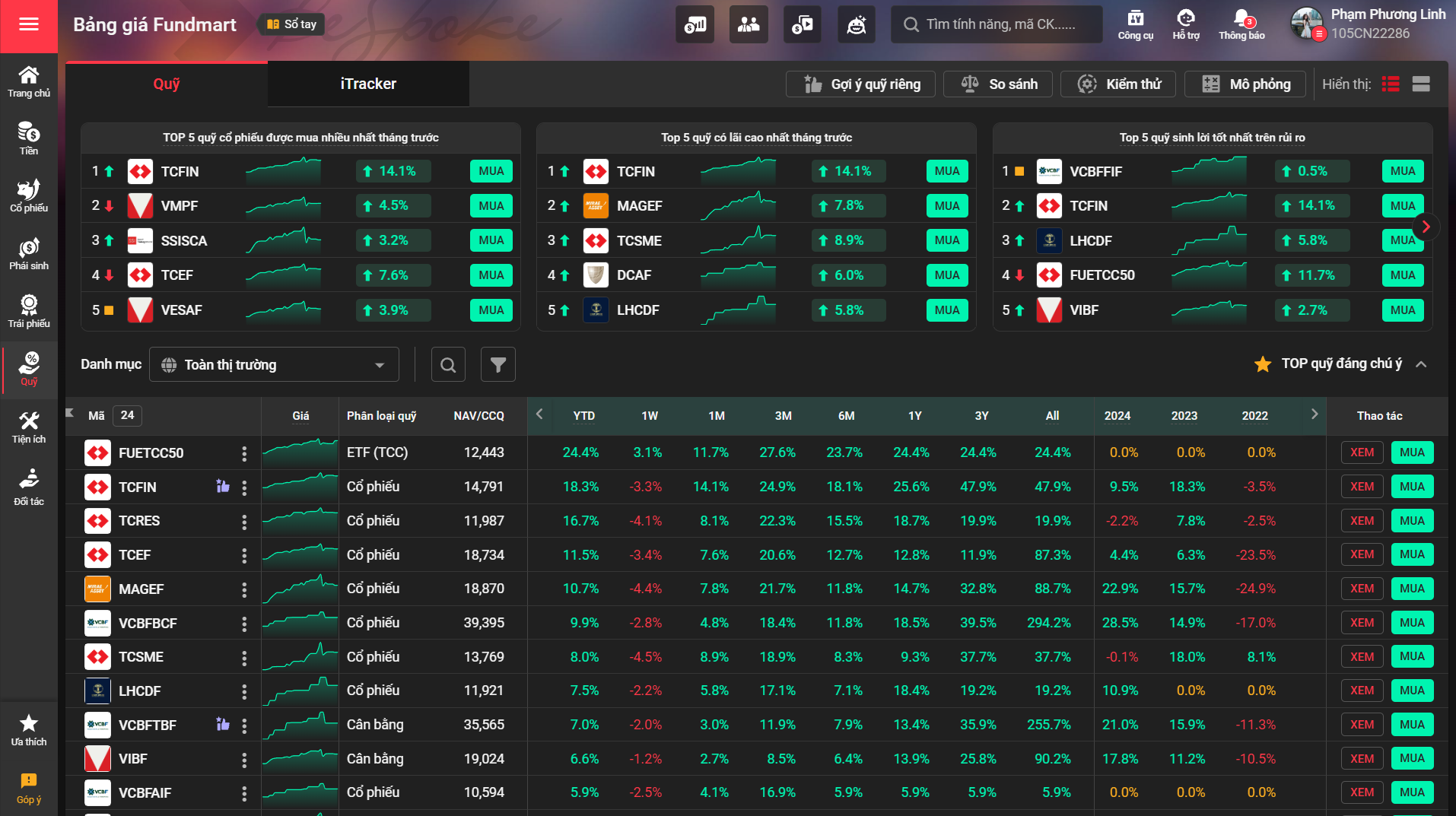Shift performance columns right with arrow
This screenshot has height=816, width=1456.
(x=1315, y=414)
